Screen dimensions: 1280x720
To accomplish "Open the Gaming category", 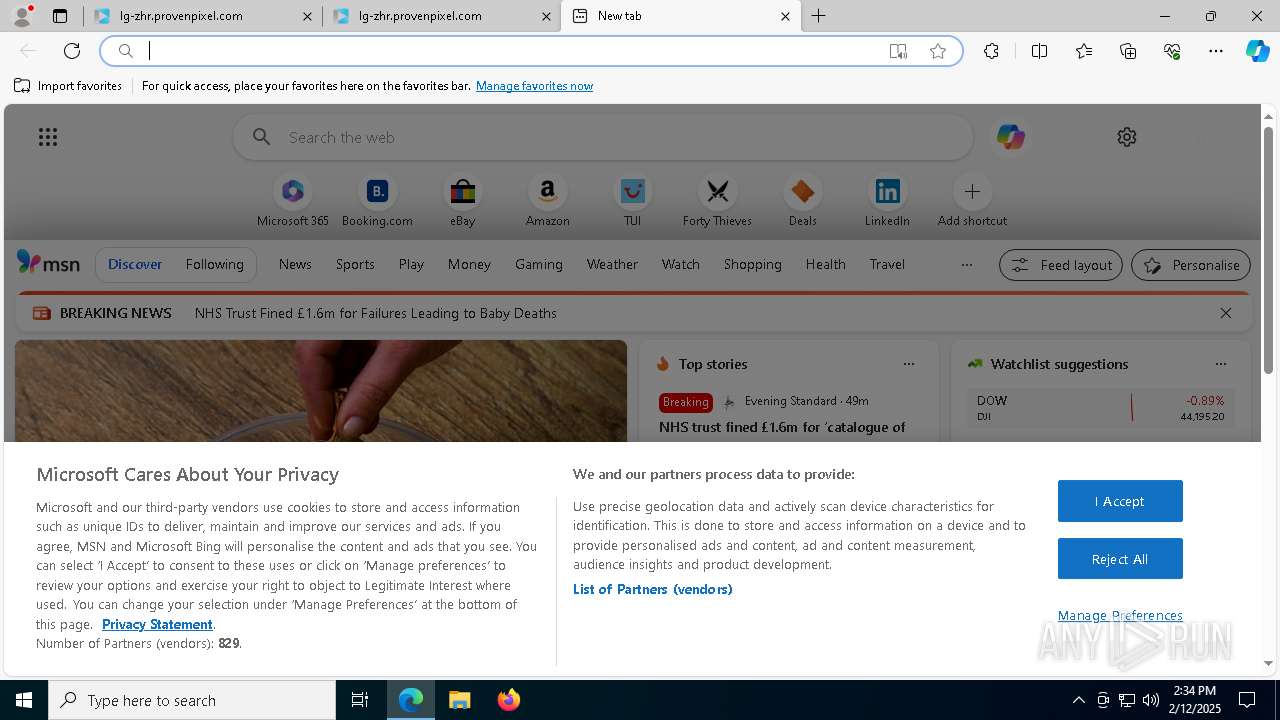I will tap(539, 264).
